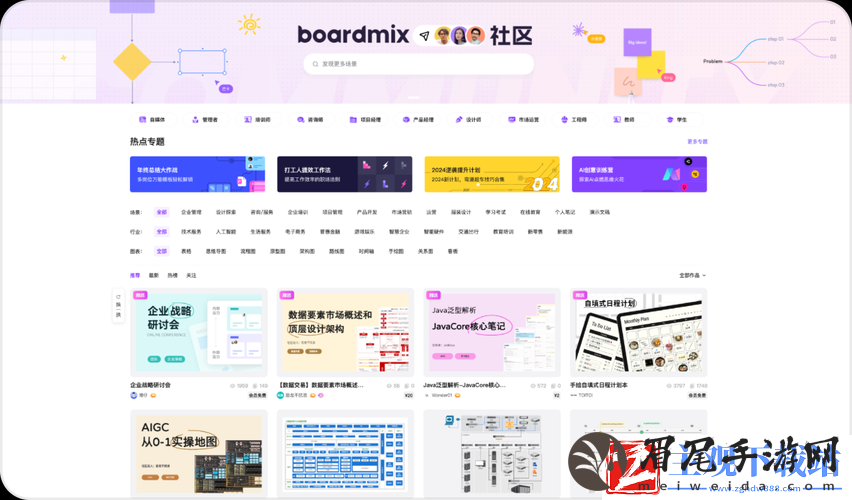Open 手绘自填式日程计划本 title

point(599,385)
